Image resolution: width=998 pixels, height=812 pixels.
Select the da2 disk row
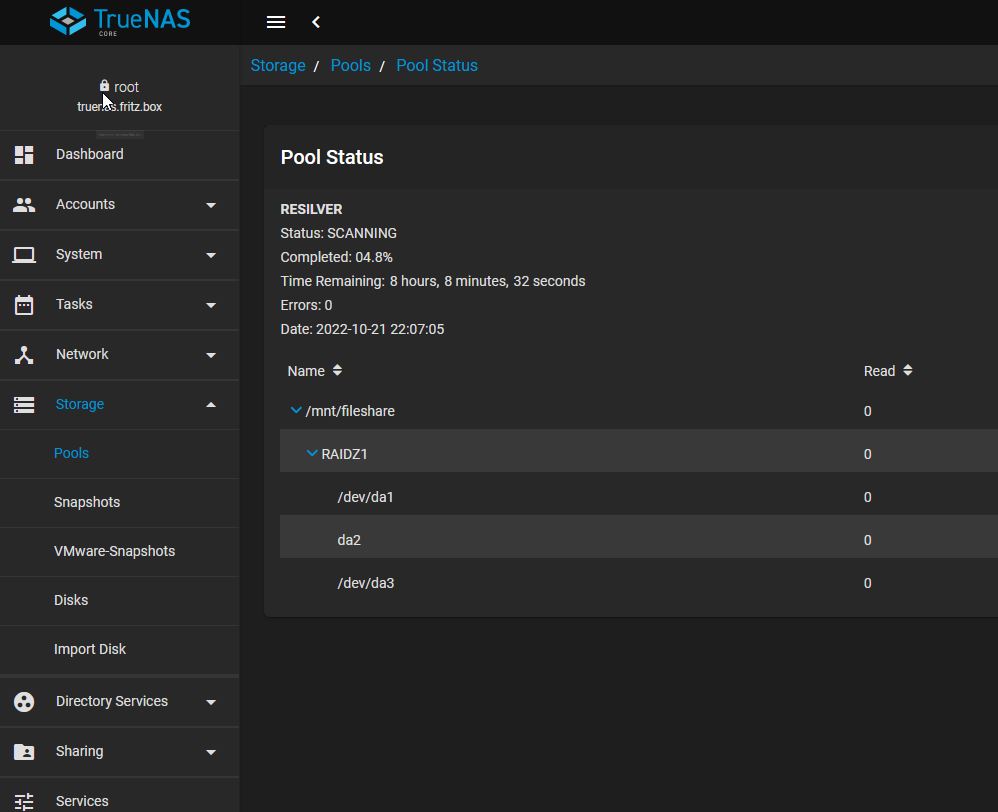coord(349,540)
